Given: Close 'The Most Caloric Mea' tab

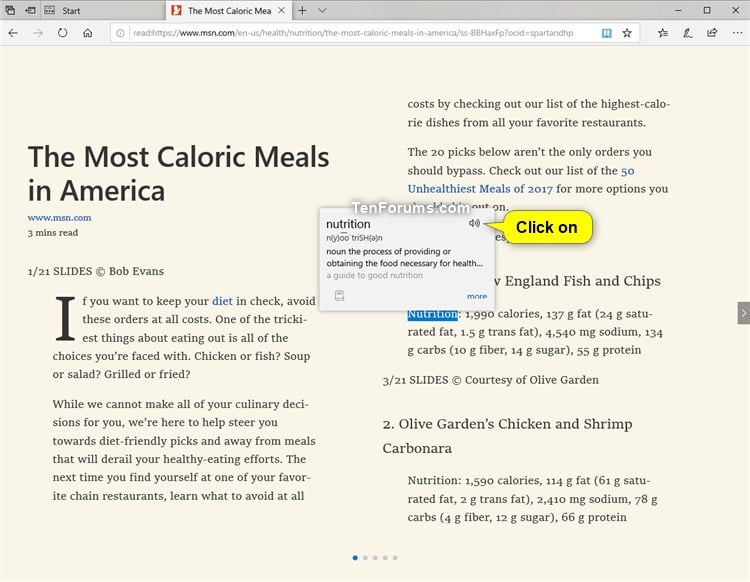Looking at the screenshot, I should coord(282,10).
